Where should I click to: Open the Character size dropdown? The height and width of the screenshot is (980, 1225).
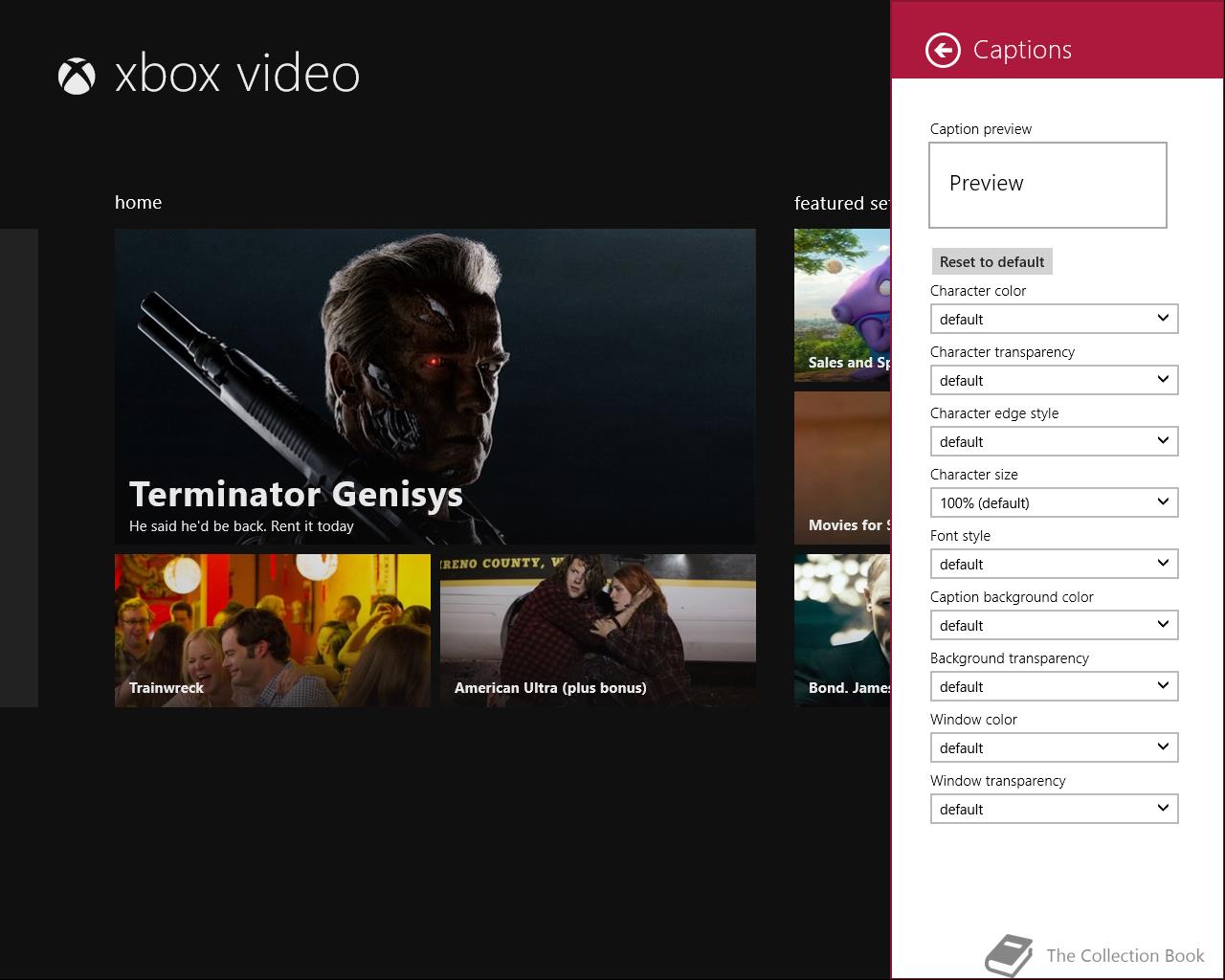[x=1054, y=502]
